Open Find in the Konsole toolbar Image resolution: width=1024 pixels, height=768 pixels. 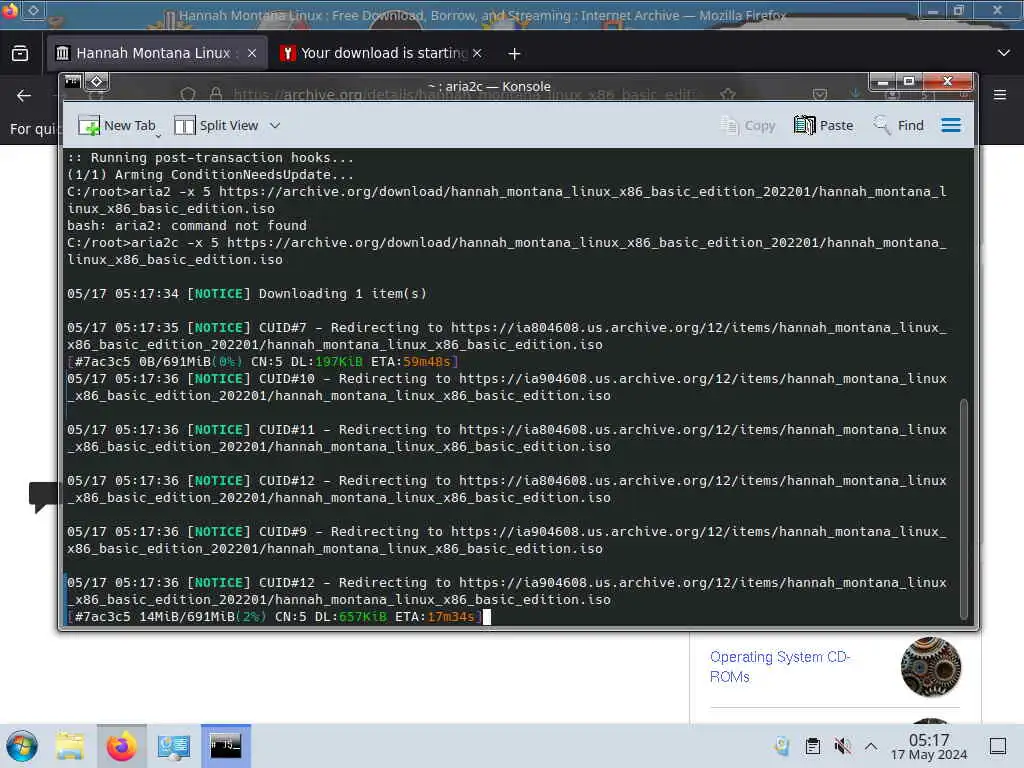(x=899, y=125)
